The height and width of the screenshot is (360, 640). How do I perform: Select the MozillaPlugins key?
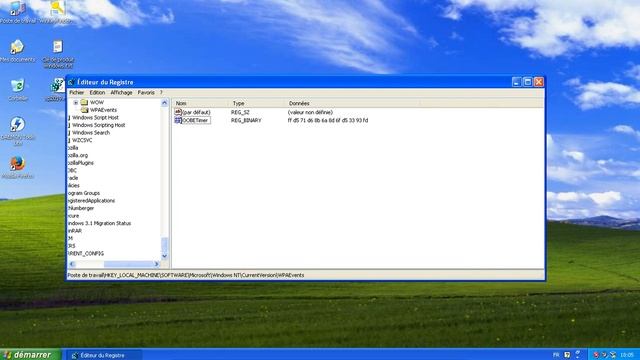point(81,163)
